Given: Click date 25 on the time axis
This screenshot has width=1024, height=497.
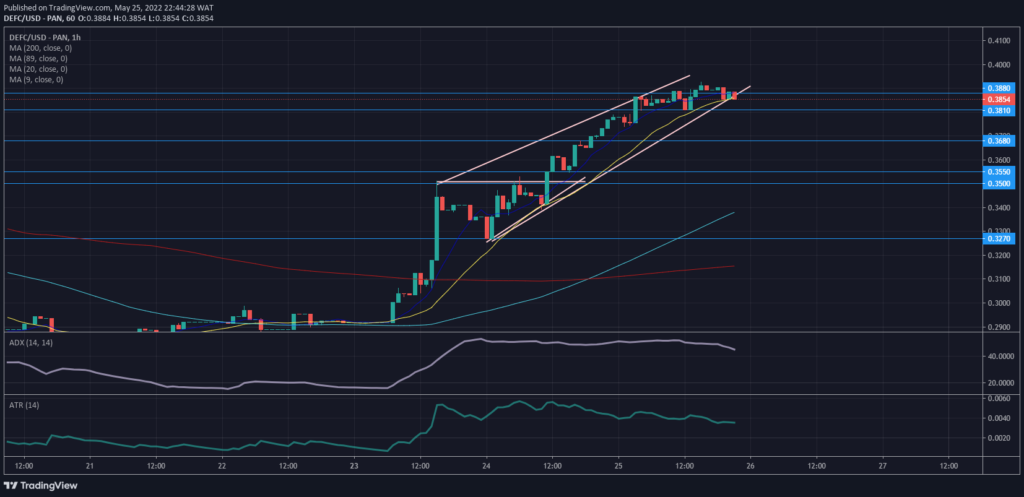Looking at the screenshot, I should coord(618,466).
